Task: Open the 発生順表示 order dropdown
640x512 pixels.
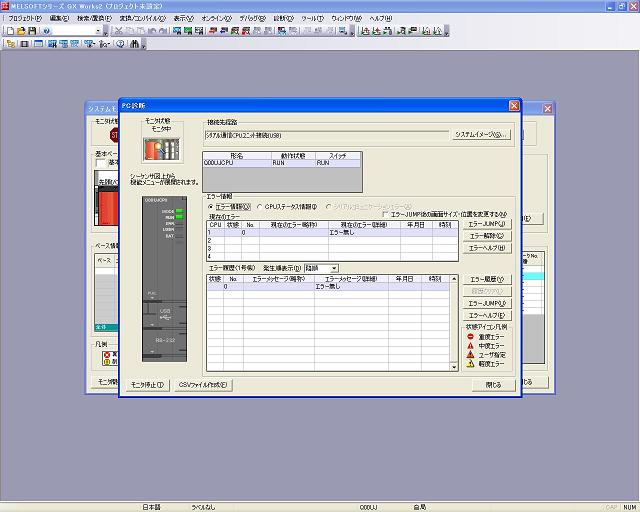Action: tap(334, 268)
